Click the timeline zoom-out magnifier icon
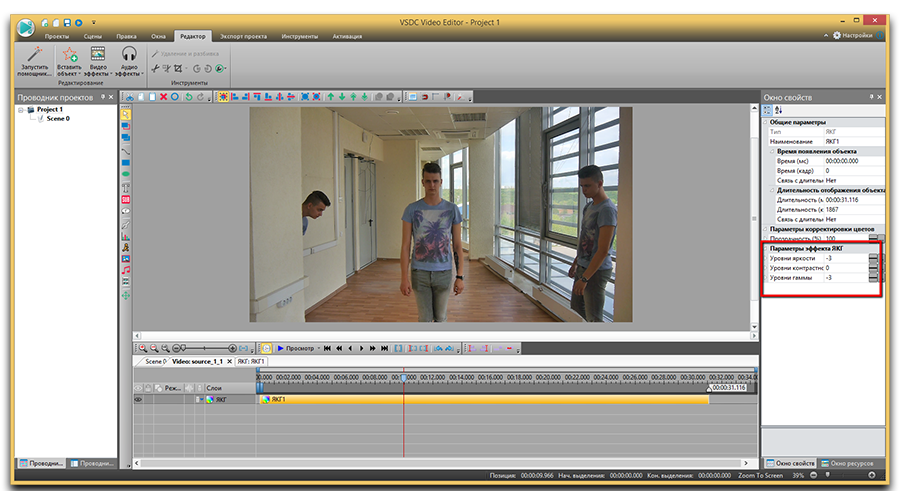This screenshot has height=491, width=900. pyautogui.click(x=154, y=348)
